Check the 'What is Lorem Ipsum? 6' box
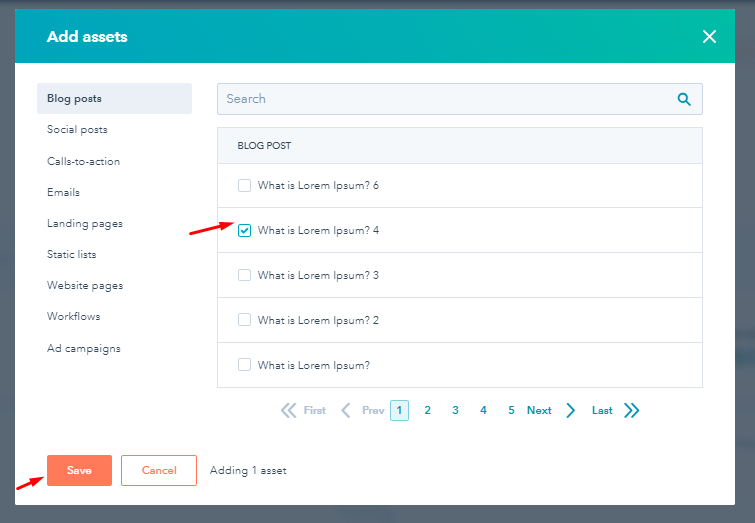This screenshot has width=755, height=523. [x=244, y=185]
